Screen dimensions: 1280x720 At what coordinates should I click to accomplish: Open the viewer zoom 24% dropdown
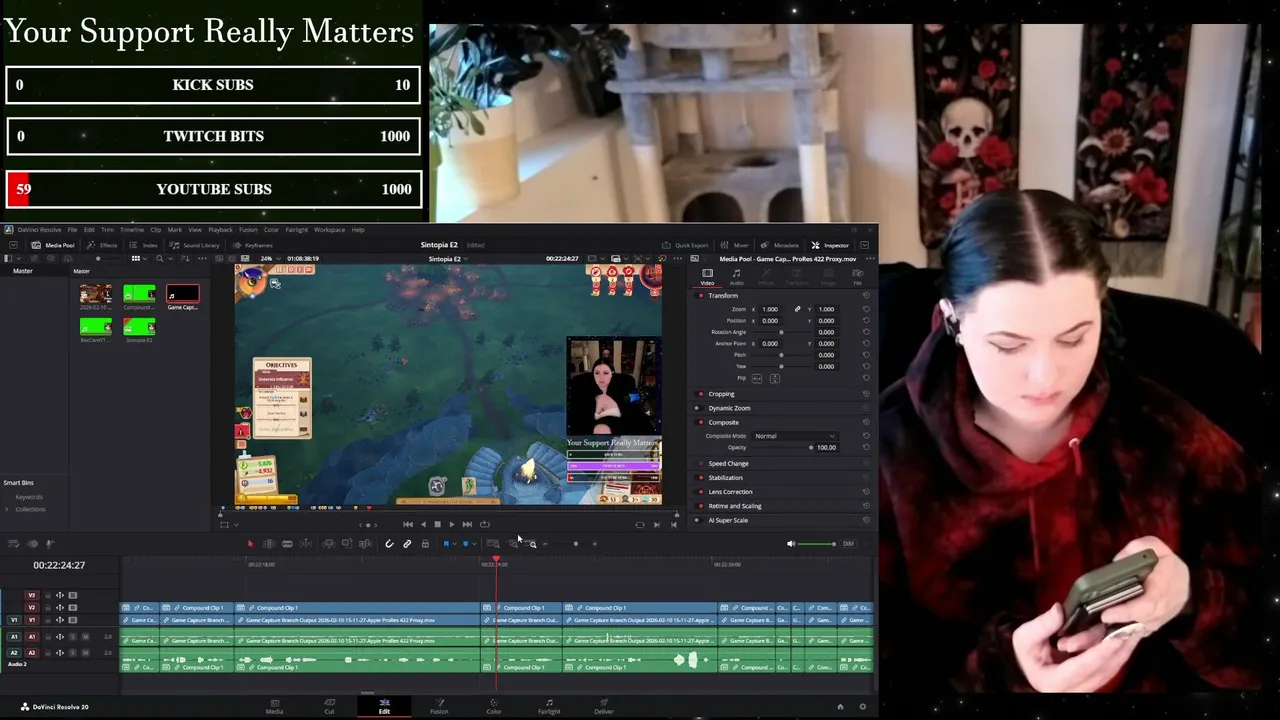[x=270, y=259]
